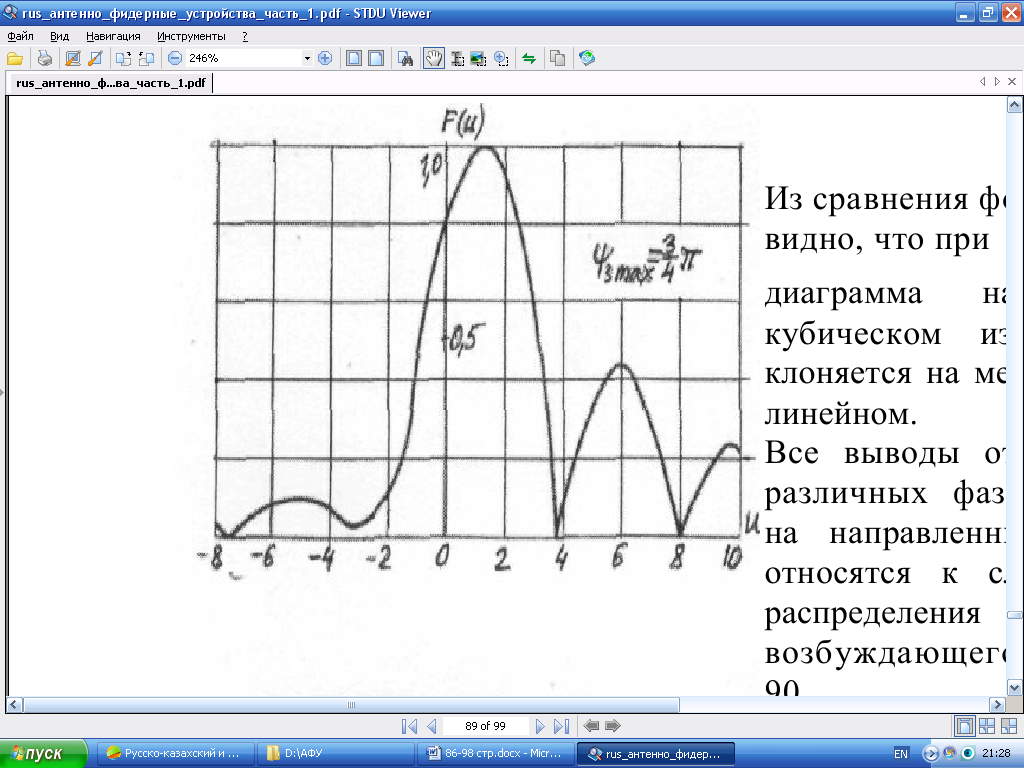Open the 246% zoom level dropdown

click(x=307, y=58)
